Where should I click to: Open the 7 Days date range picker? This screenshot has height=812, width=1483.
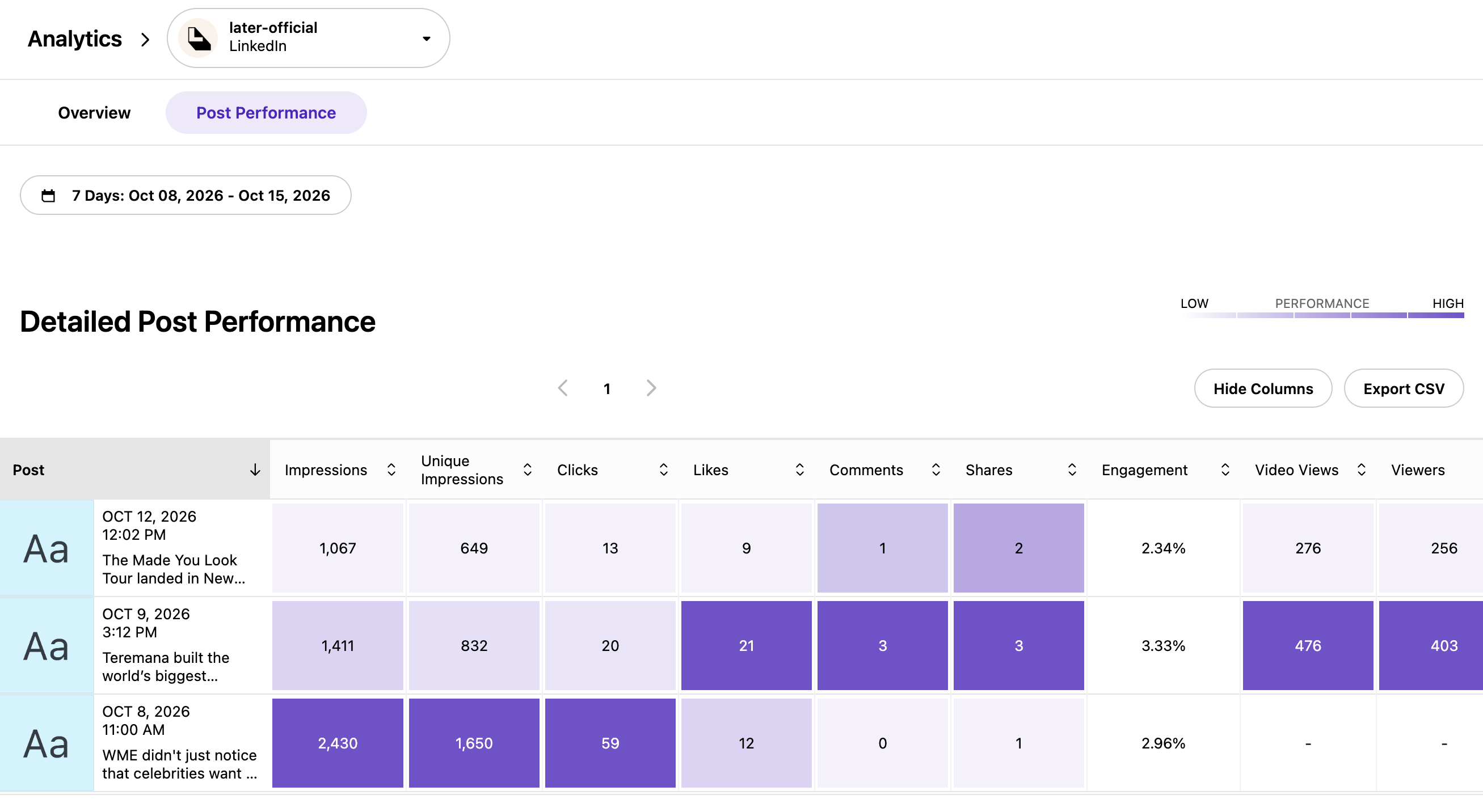(x=186, y=195)
